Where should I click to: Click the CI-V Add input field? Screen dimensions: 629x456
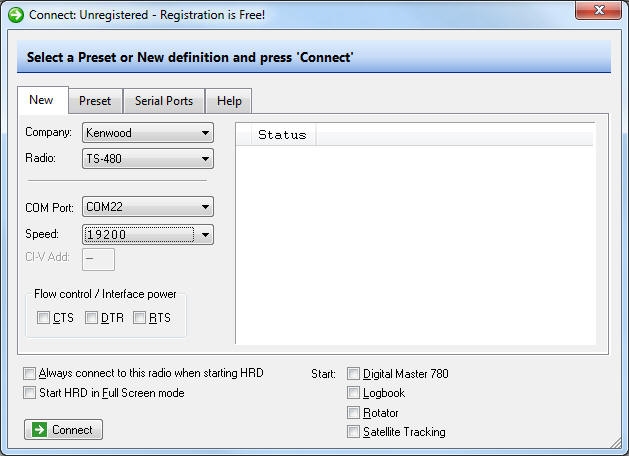(x=98, y=259)
